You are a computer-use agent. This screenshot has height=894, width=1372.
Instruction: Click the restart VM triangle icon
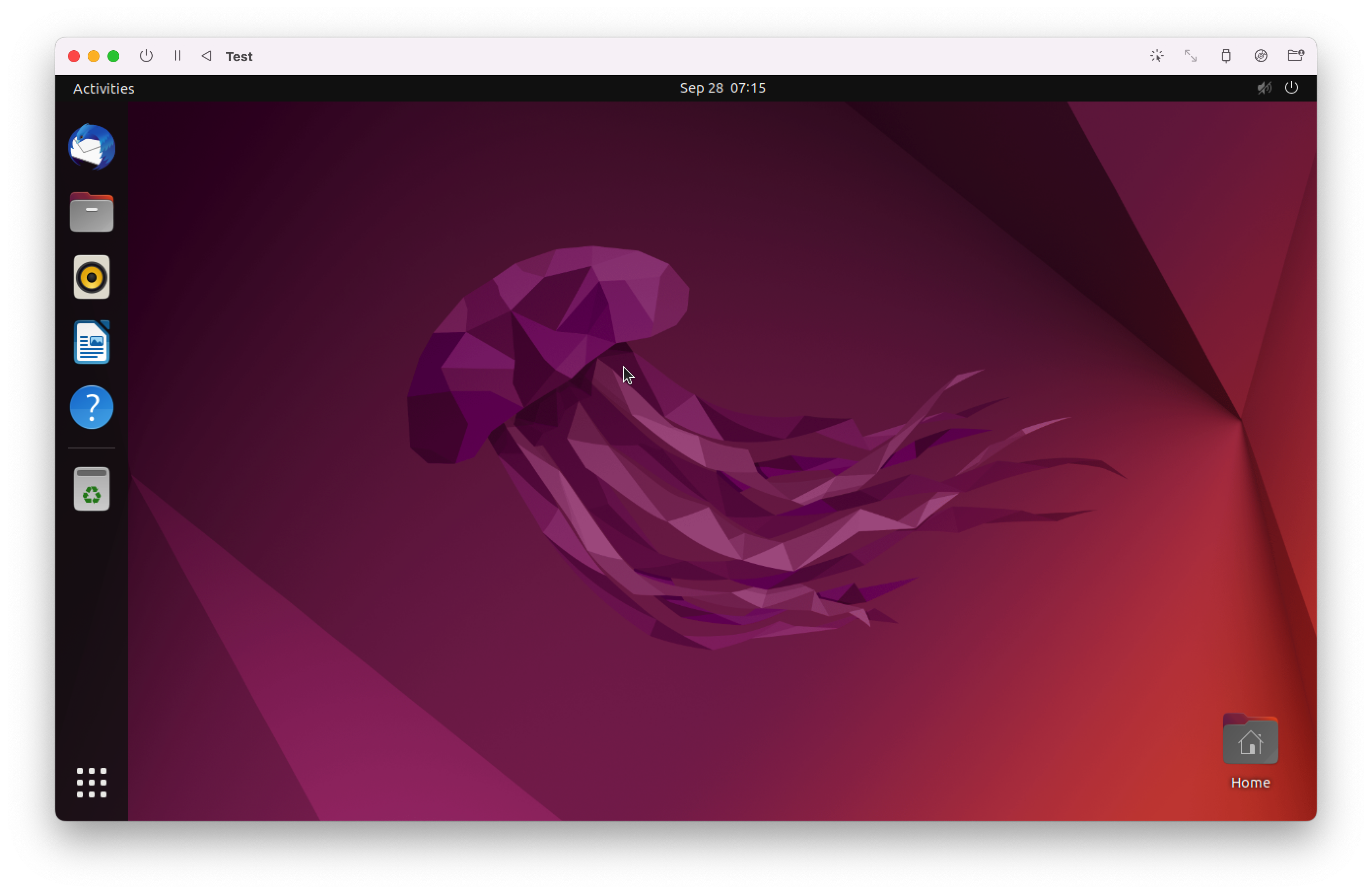click(206, 56)
